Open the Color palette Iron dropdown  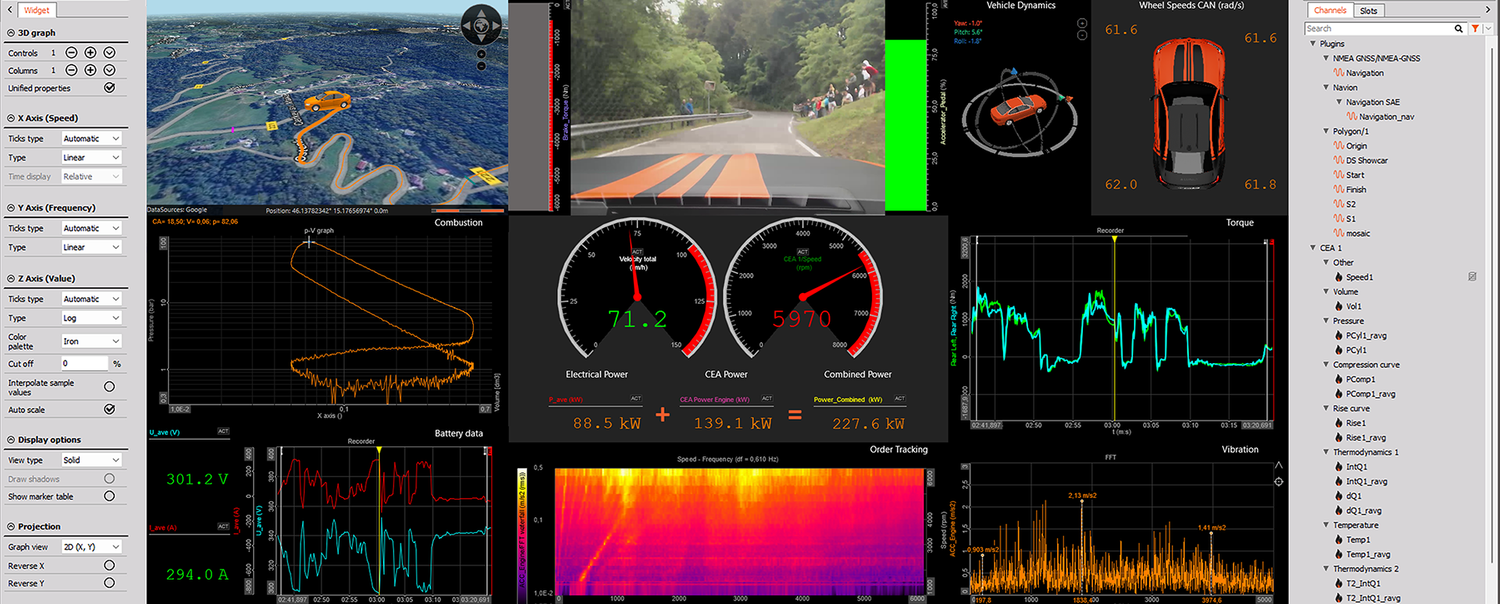91,341
